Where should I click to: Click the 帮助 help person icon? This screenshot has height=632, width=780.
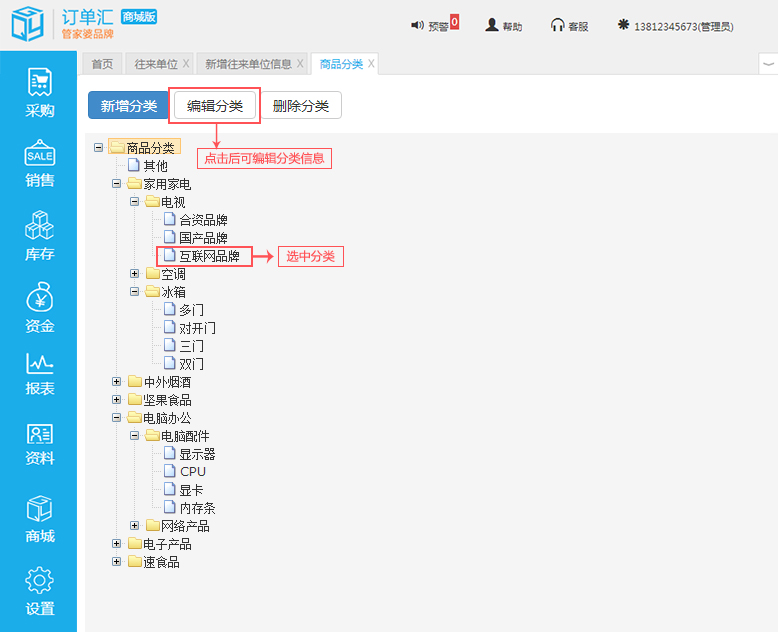point(491,25)
